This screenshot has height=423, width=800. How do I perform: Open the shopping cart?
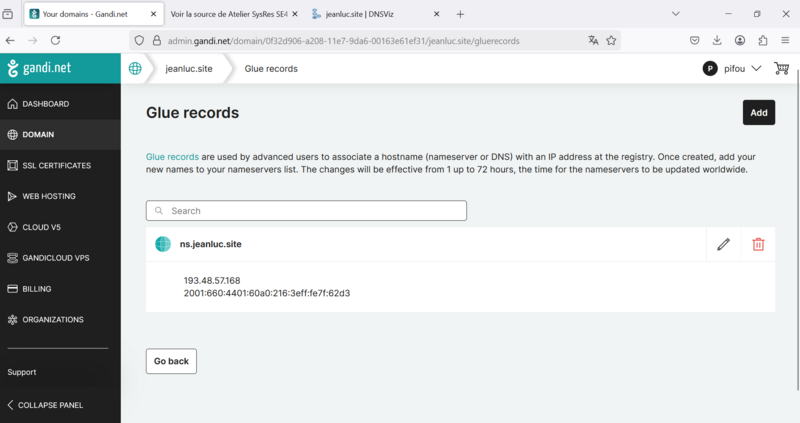click(781, 68)
